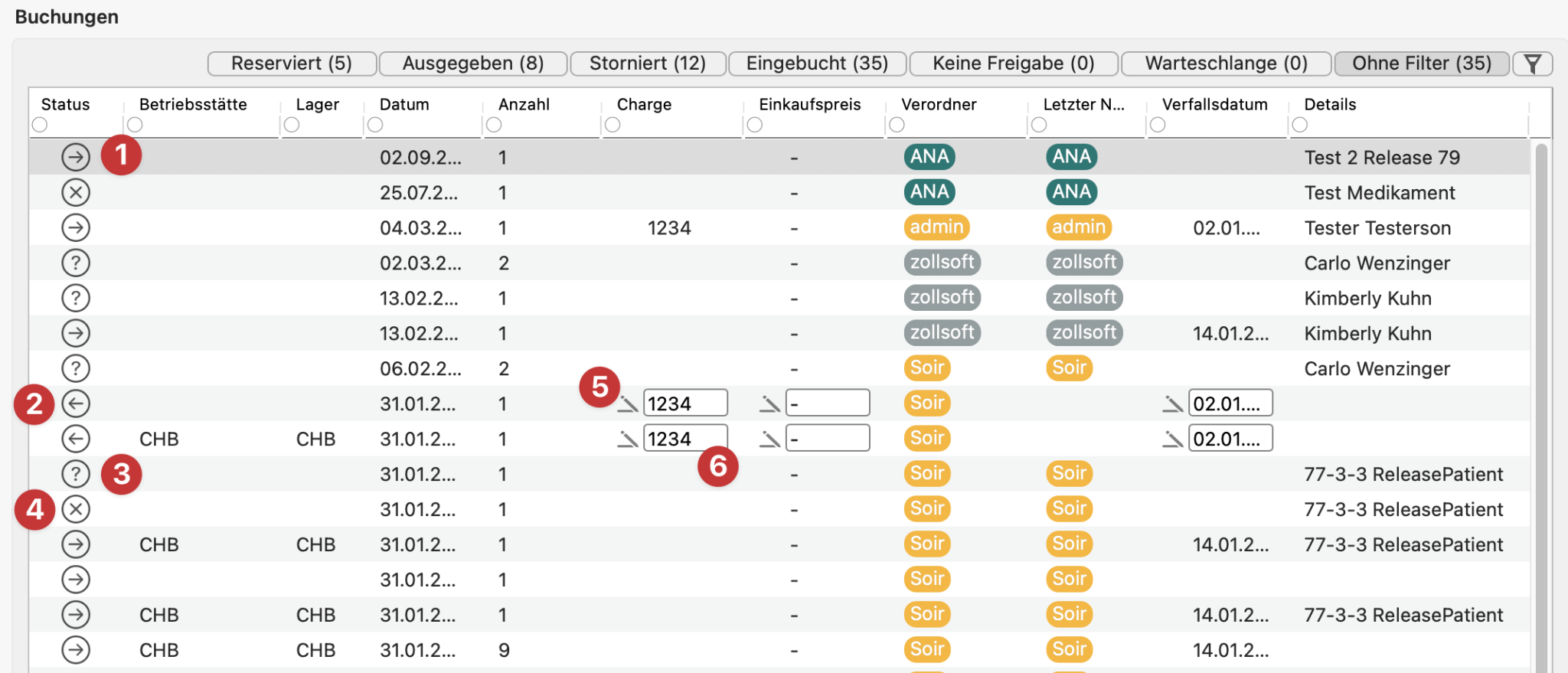Click Verfallsdatum field 02.01.... in CHB row
The height and width of the screenshot is (673, 1568).
[1230, 439]
